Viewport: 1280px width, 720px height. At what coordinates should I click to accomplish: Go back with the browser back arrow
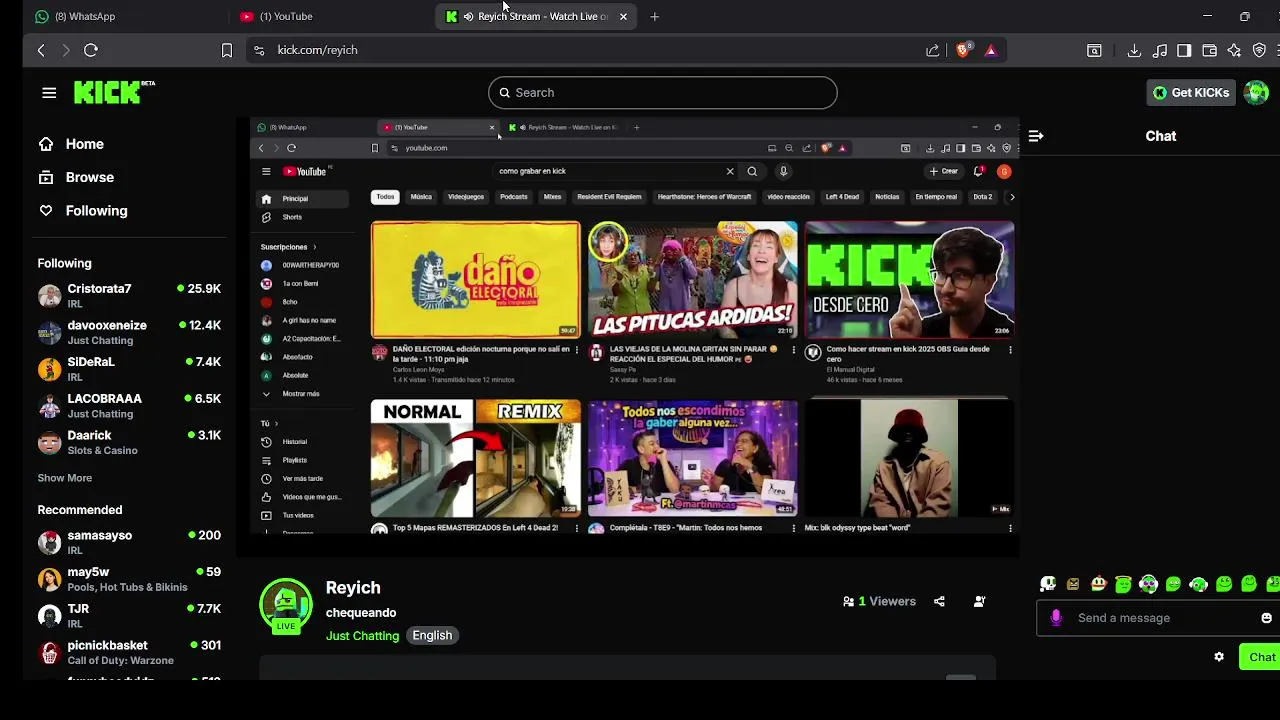click(x=41, y=50)
